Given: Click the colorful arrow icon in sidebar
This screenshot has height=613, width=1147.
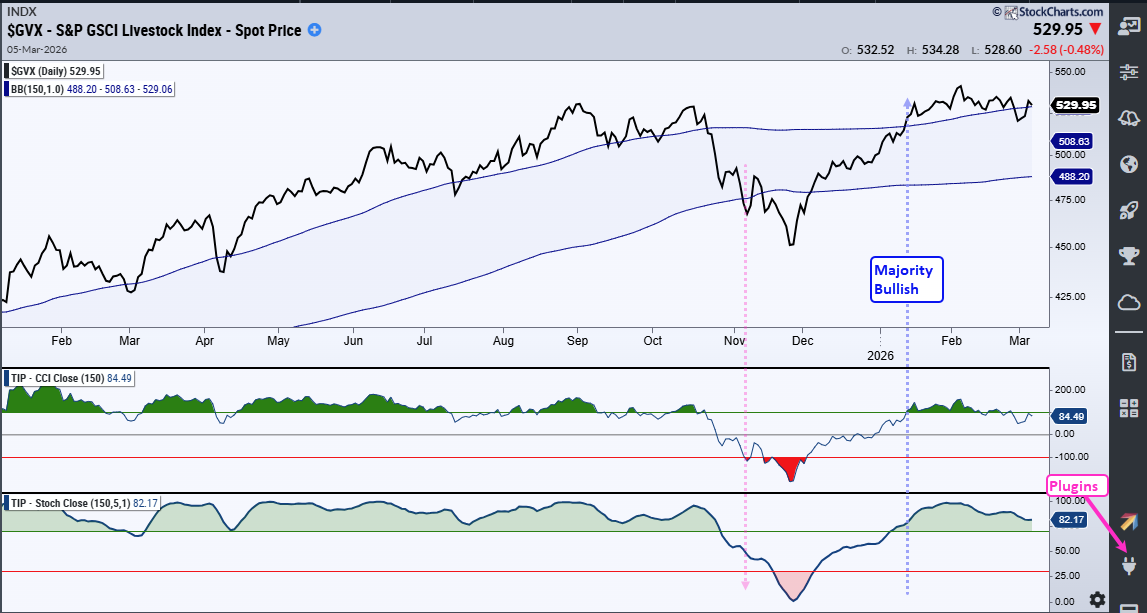Looking at the screenshot, I should coord(1129,521).
